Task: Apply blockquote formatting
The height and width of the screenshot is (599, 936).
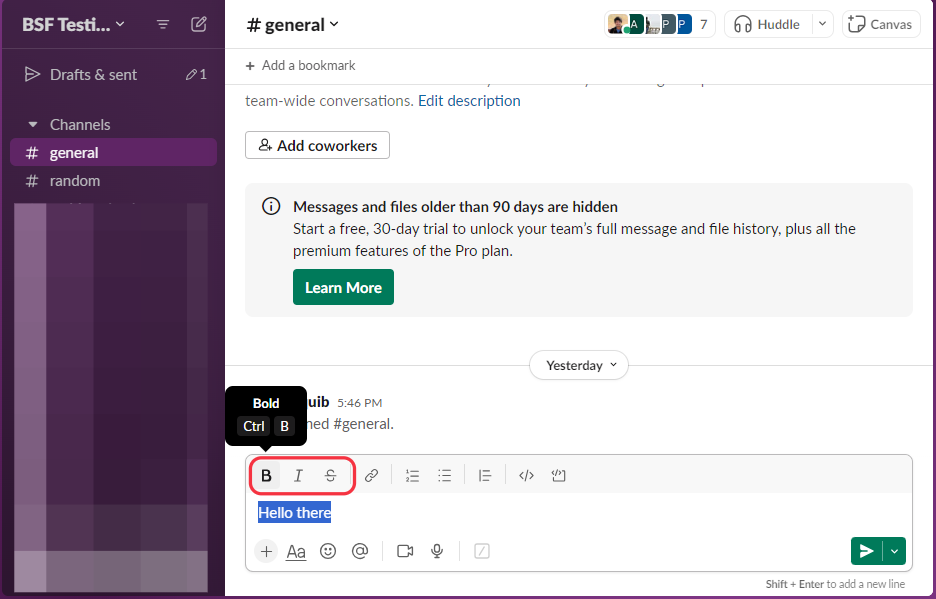Action: click(x=485, y=475)
